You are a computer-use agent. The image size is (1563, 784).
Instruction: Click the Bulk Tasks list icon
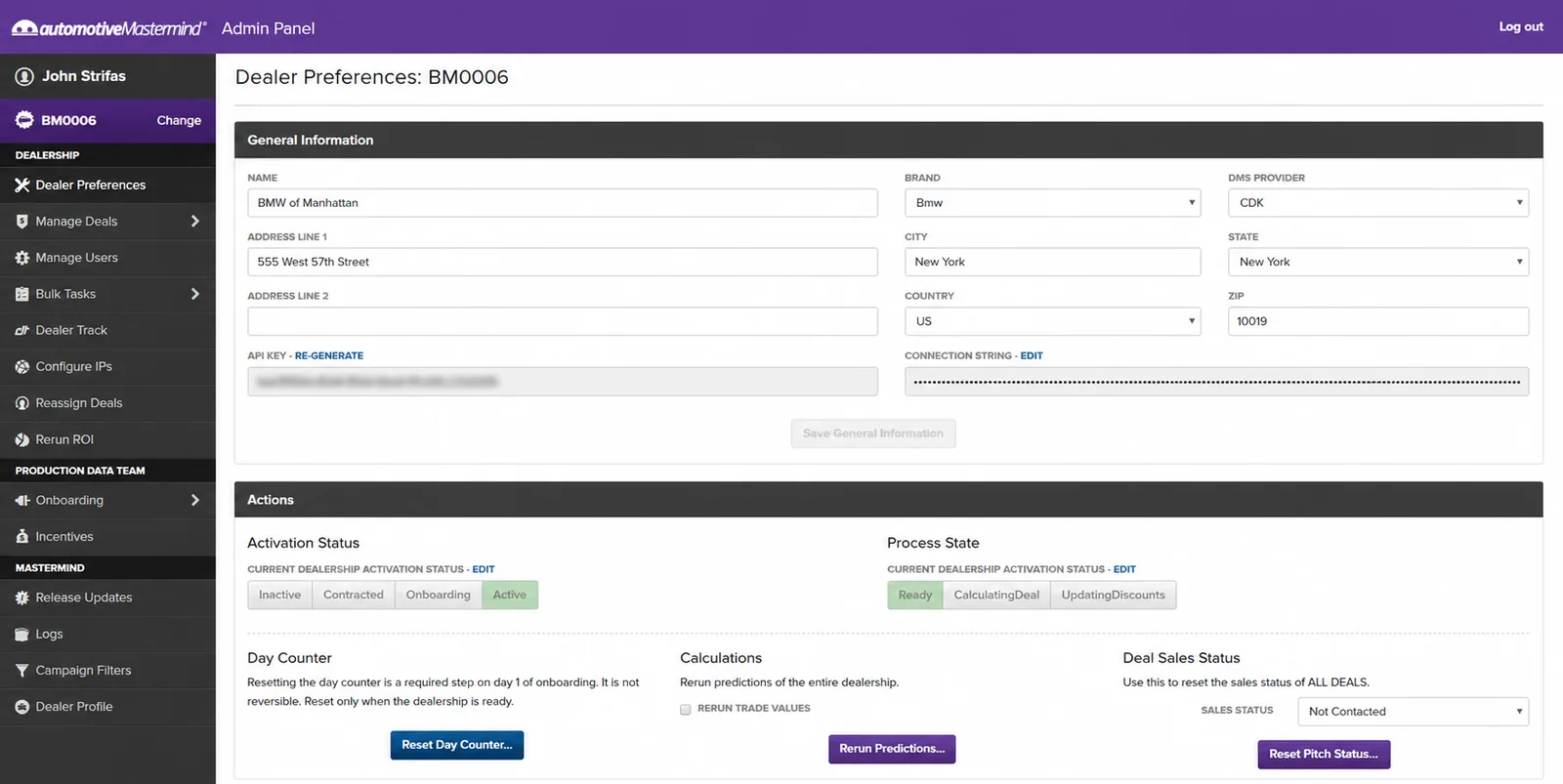(22, 294)
